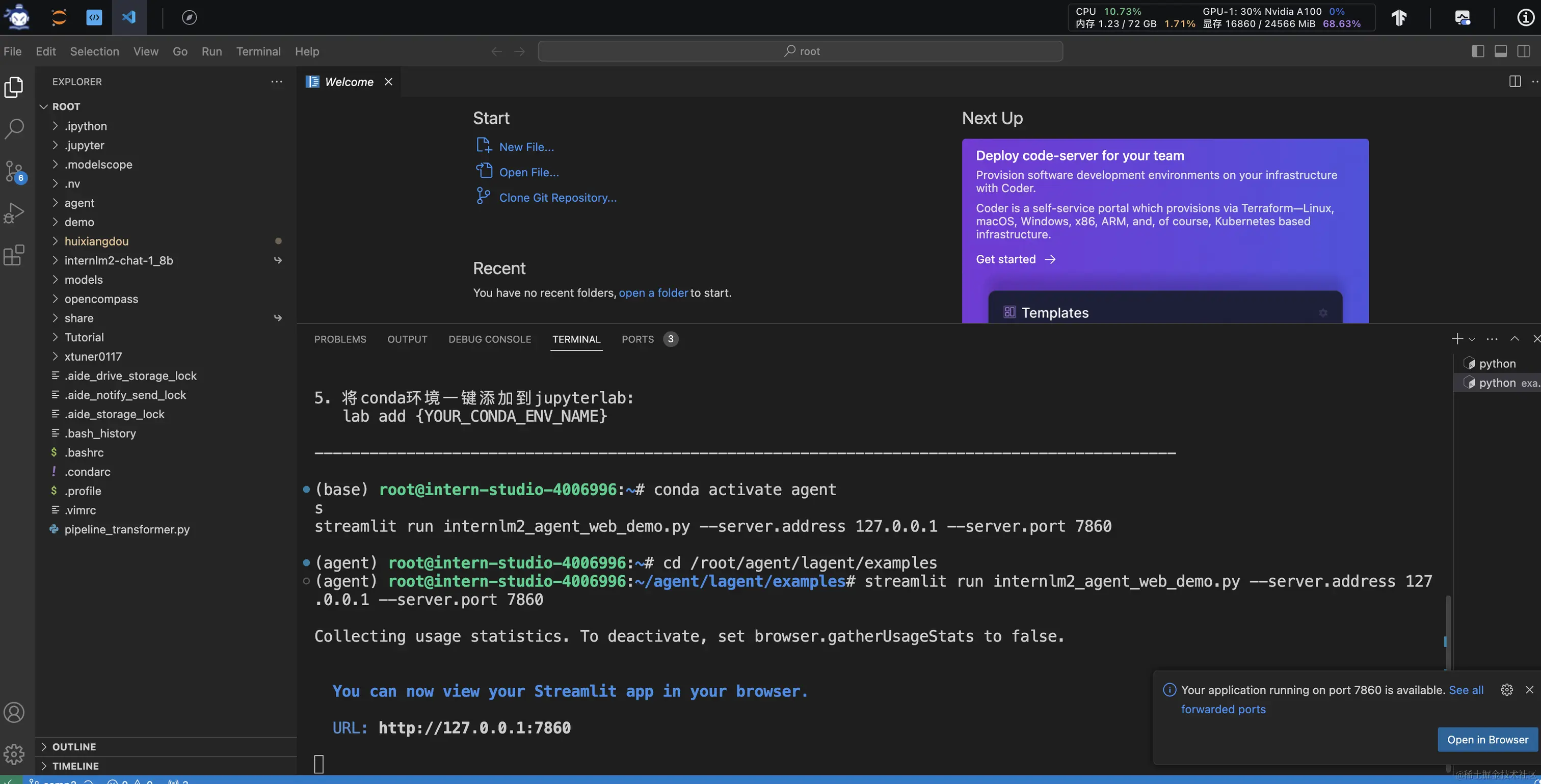Viewport: 1541px width, 784px height.
Task: Open the File menu
Action: click(x=13, y=51)
